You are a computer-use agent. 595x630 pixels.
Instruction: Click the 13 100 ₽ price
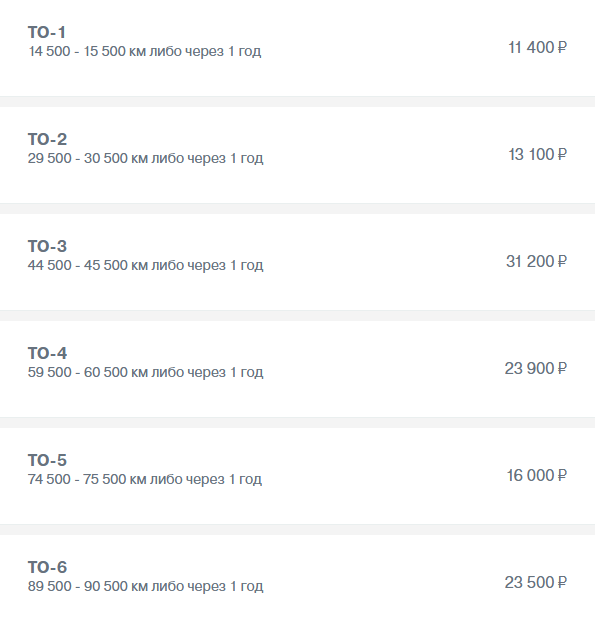pyautogui.click(x=538, y=154)
